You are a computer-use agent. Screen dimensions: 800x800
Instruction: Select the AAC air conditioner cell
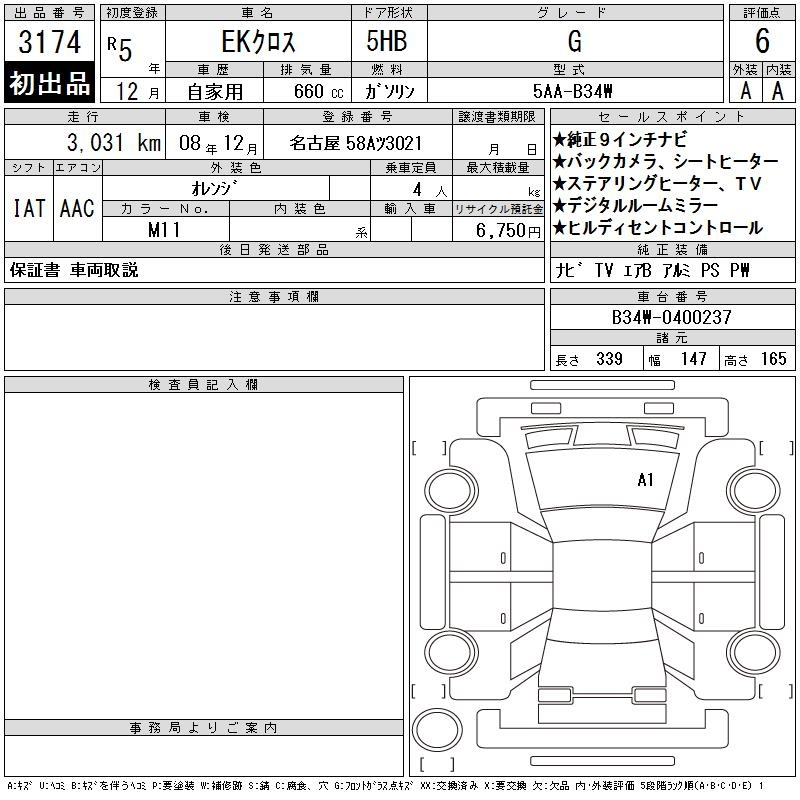pyautogui.click(x=77, y=208)
